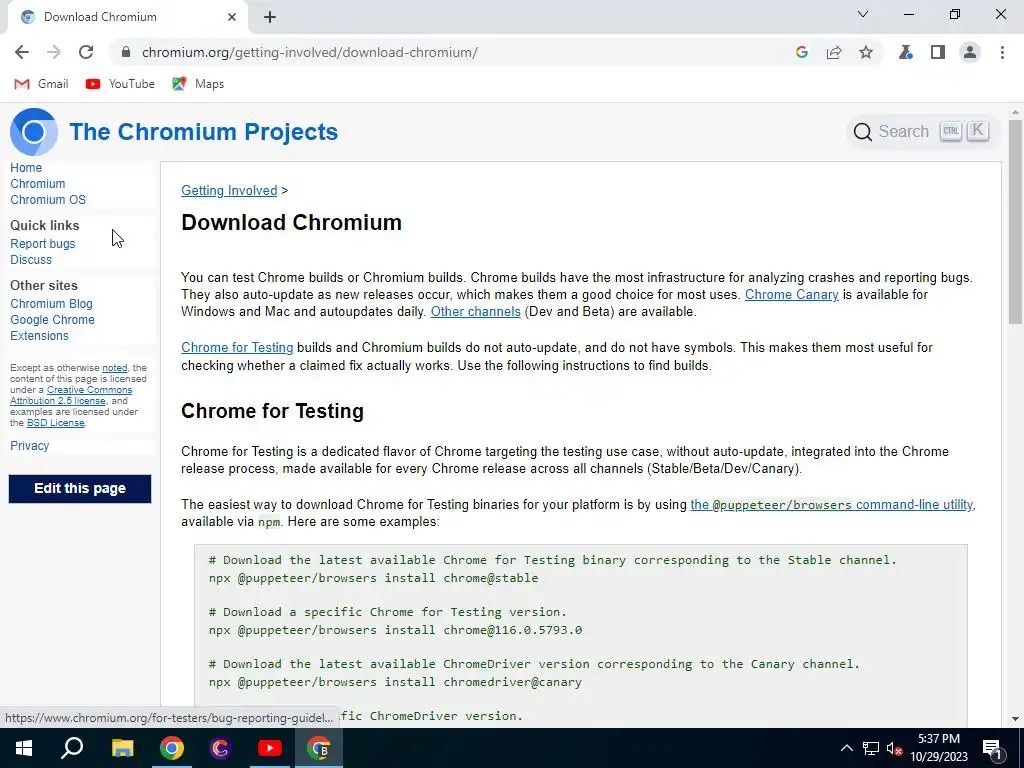Open Report bugs quick link

(x=42, y=244)
